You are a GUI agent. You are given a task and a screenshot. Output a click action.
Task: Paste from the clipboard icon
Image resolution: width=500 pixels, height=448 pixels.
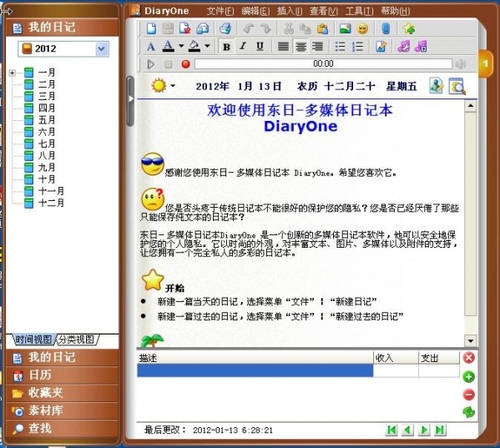pos(322,29)
